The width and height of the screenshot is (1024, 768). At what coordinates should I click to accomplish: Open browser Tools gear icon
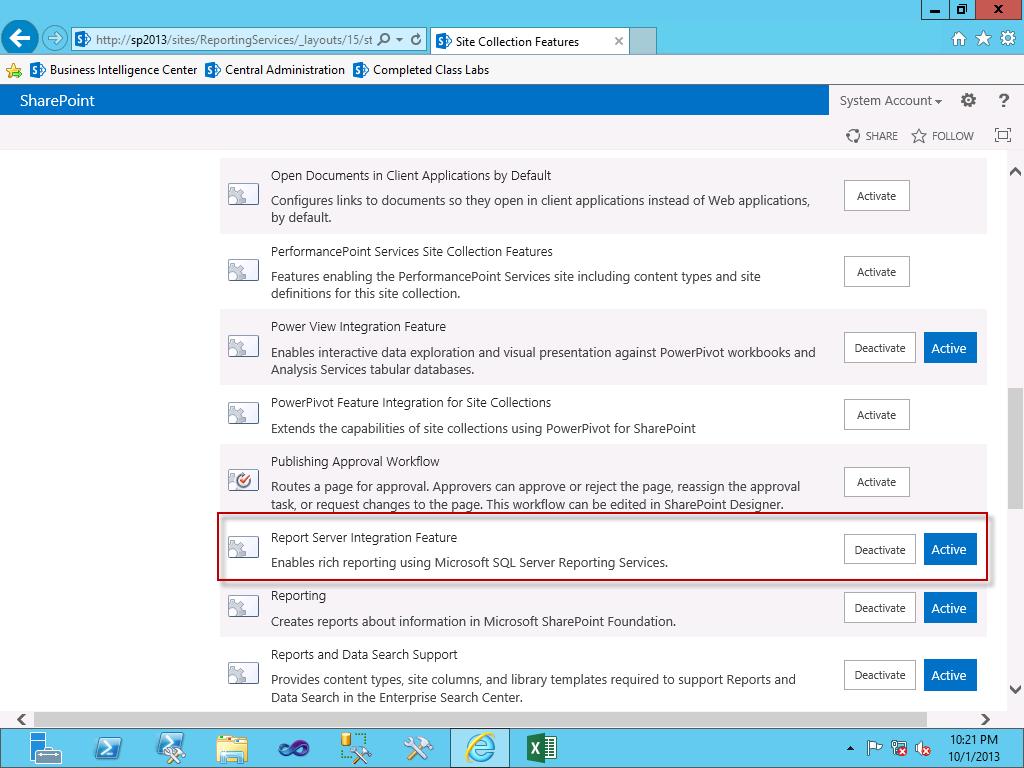1008,39
